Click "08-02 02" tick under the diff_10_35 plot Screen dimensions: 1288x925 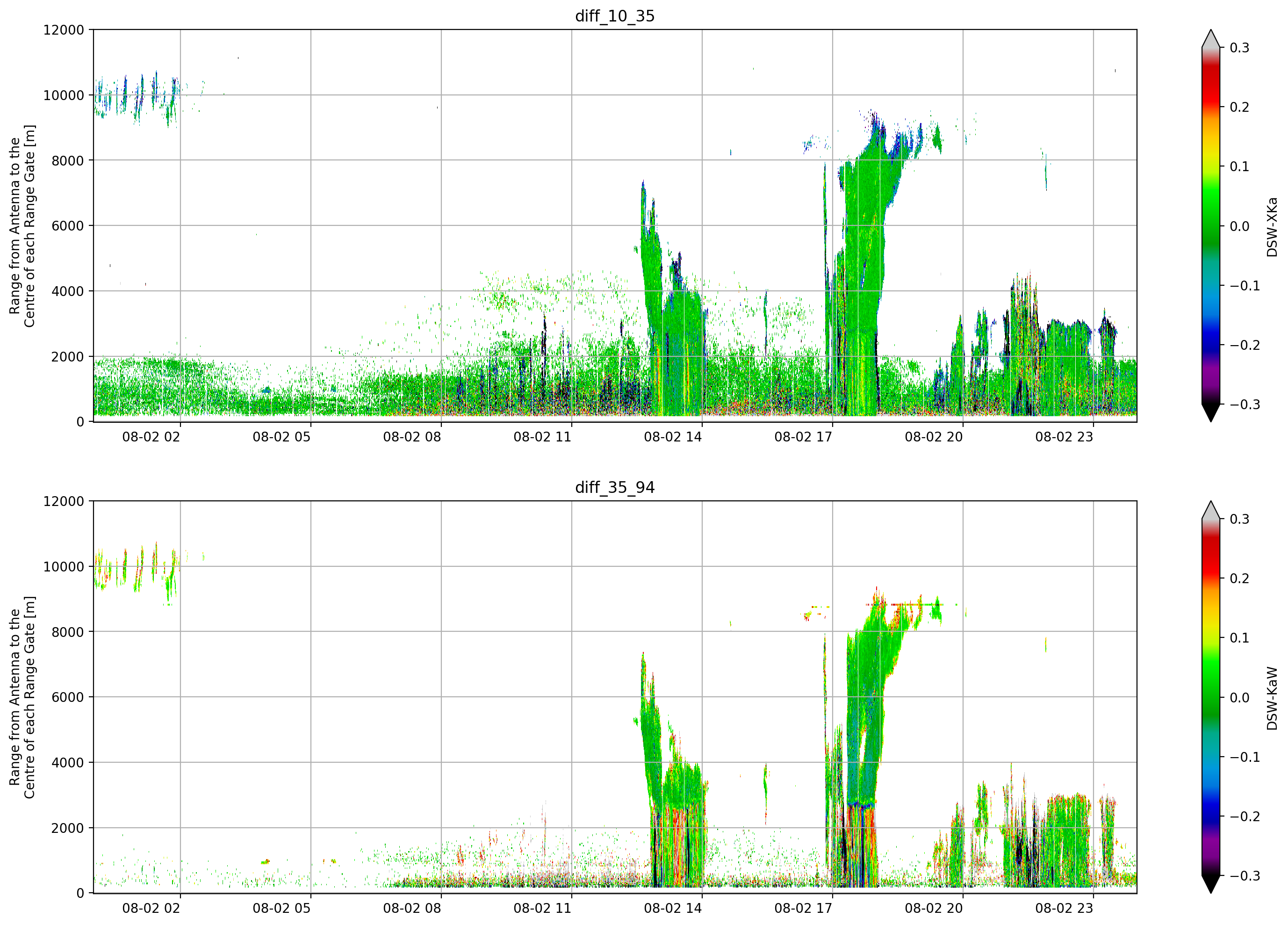(x=151, y=437)
